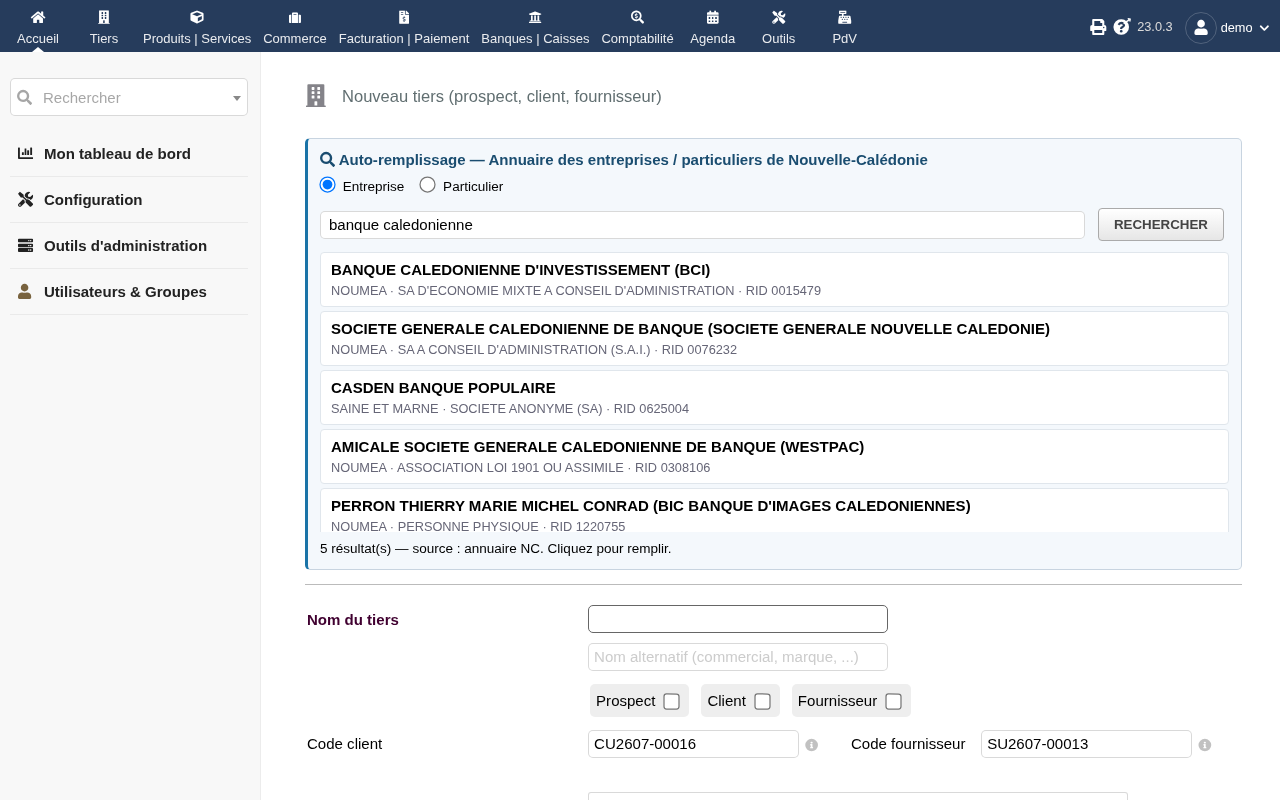Choose the CASDEN BANQUE POPULAIRE result

[774, 397]
